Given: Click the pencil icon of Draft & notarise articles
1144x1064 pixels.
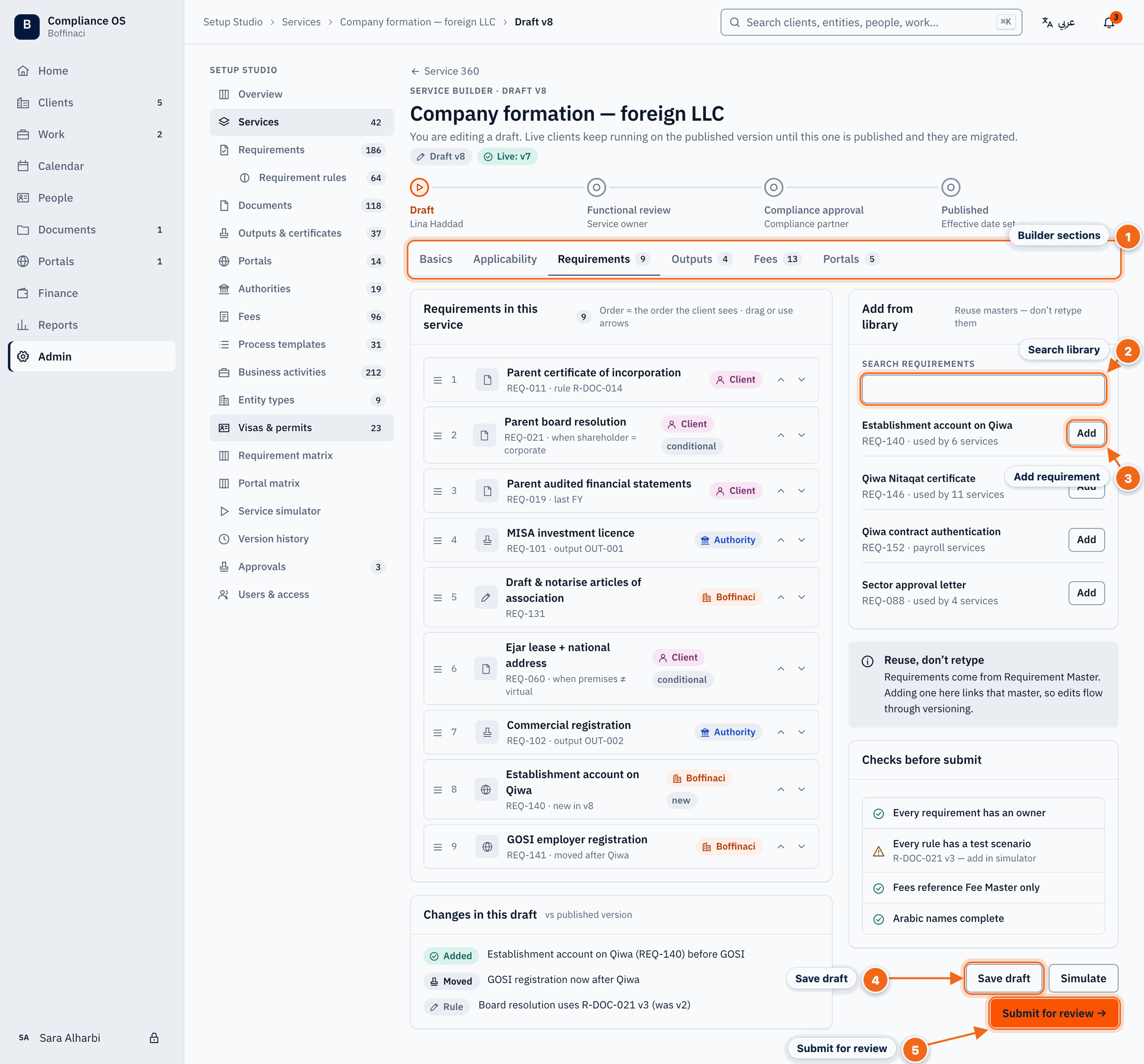Looking at the screenshot, I should point(486,598).
